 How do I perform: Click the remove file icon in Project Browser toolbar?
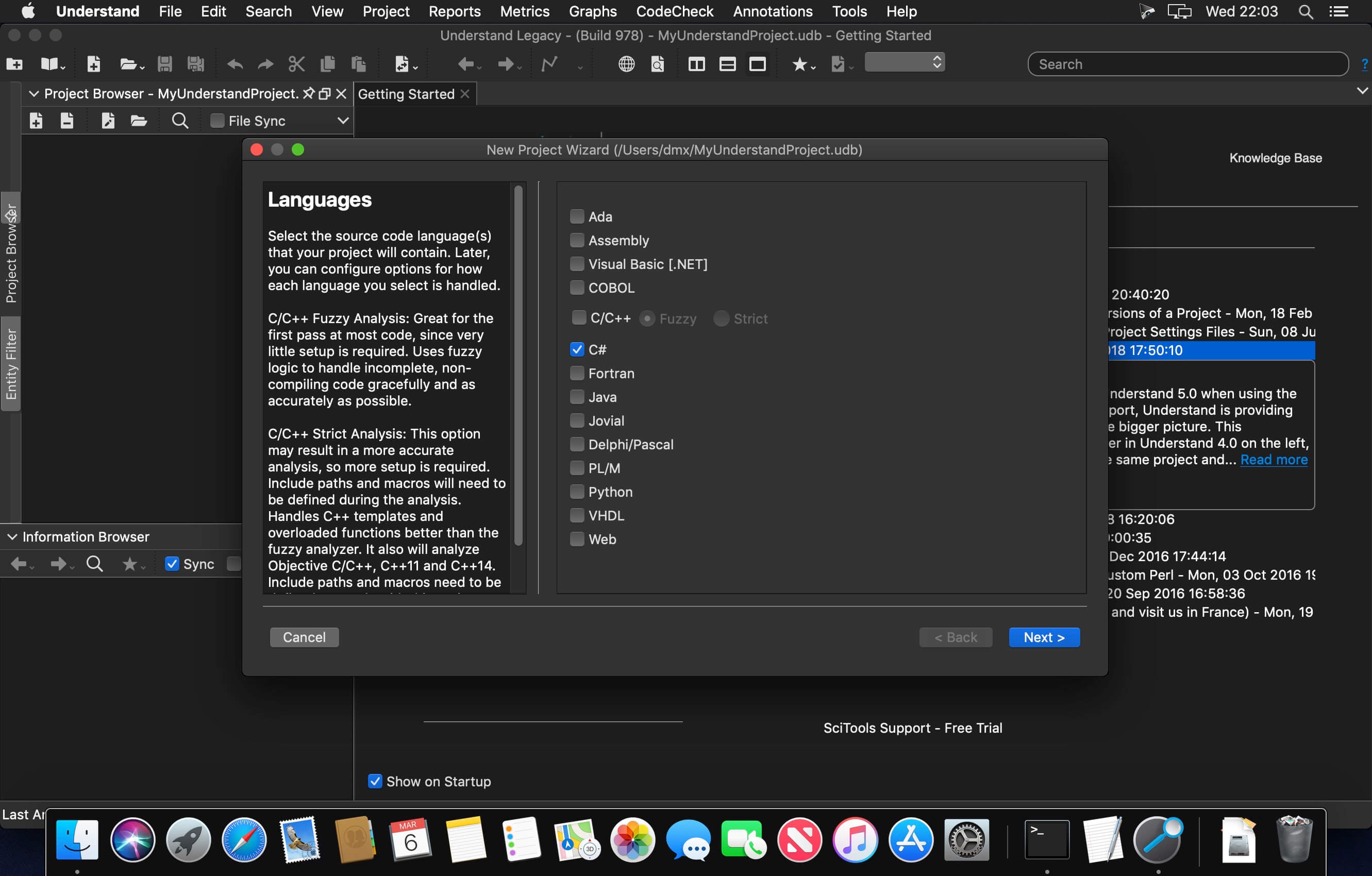(66, 121)
